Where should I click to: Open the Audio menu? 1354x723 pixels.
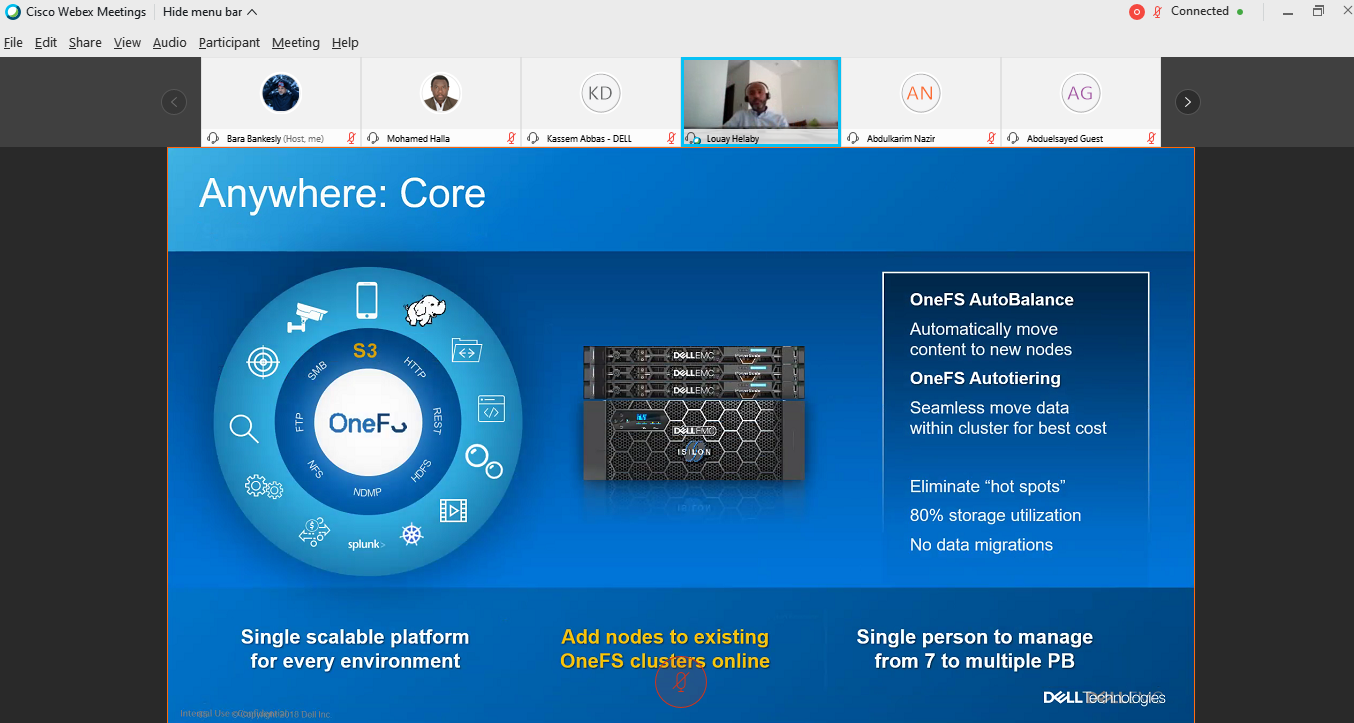[170, 43]
